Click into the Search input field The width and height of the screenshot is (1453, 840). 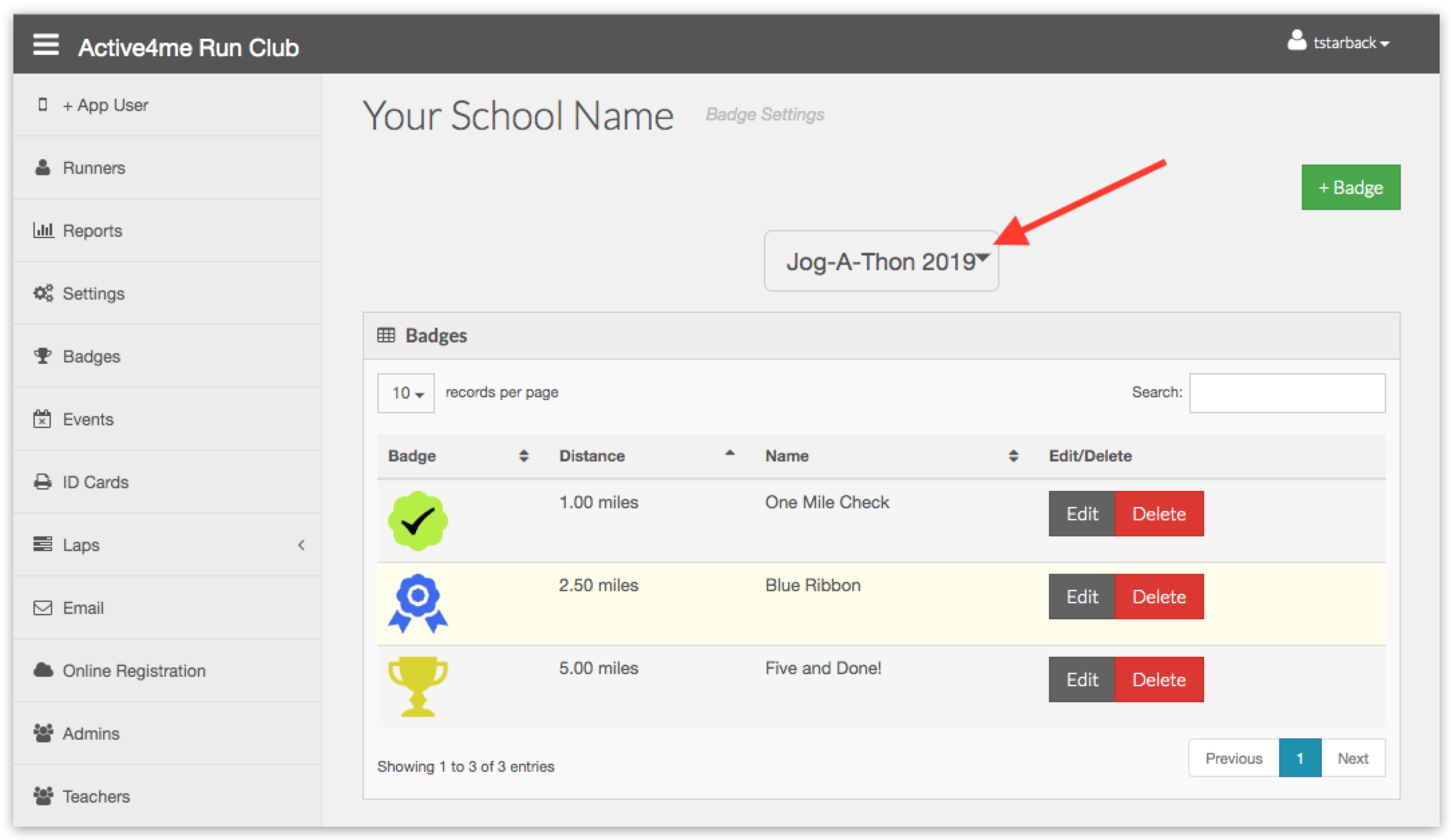coord(1286,393)
